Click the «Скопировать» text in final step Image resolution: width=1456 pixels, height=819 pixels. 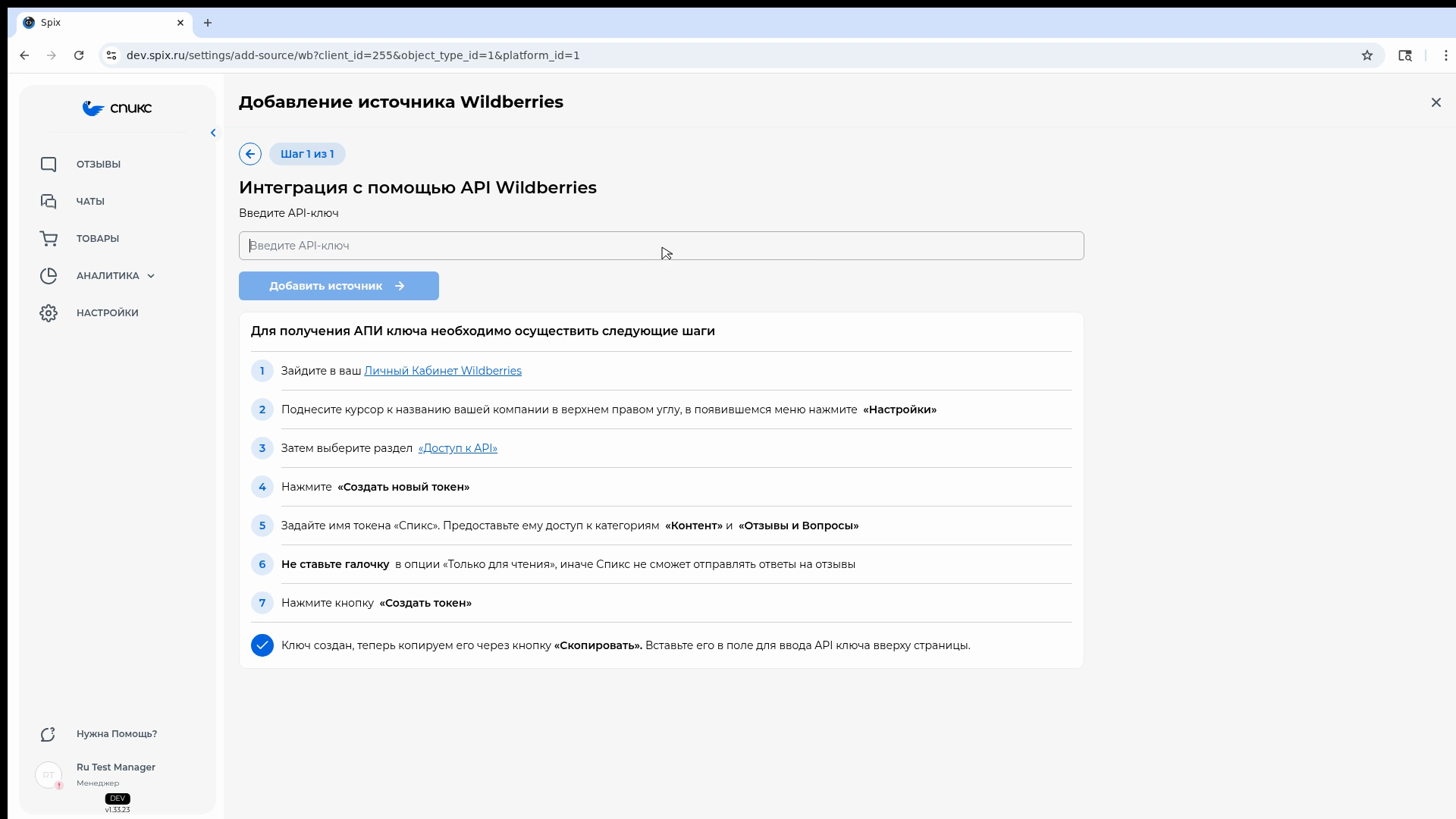point(598,645)
